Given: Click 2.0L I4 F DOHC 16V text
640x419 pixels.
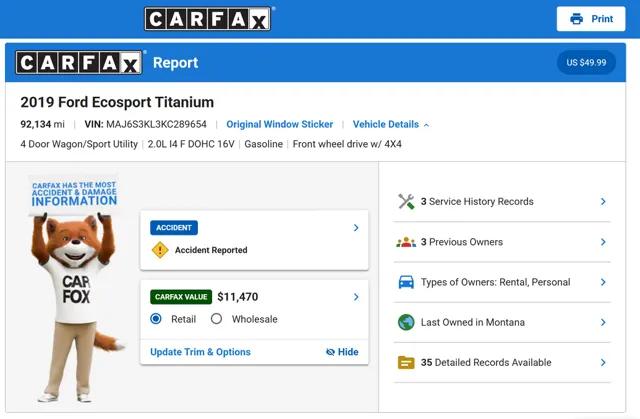Looking at the screenshot, I should 191,144.
